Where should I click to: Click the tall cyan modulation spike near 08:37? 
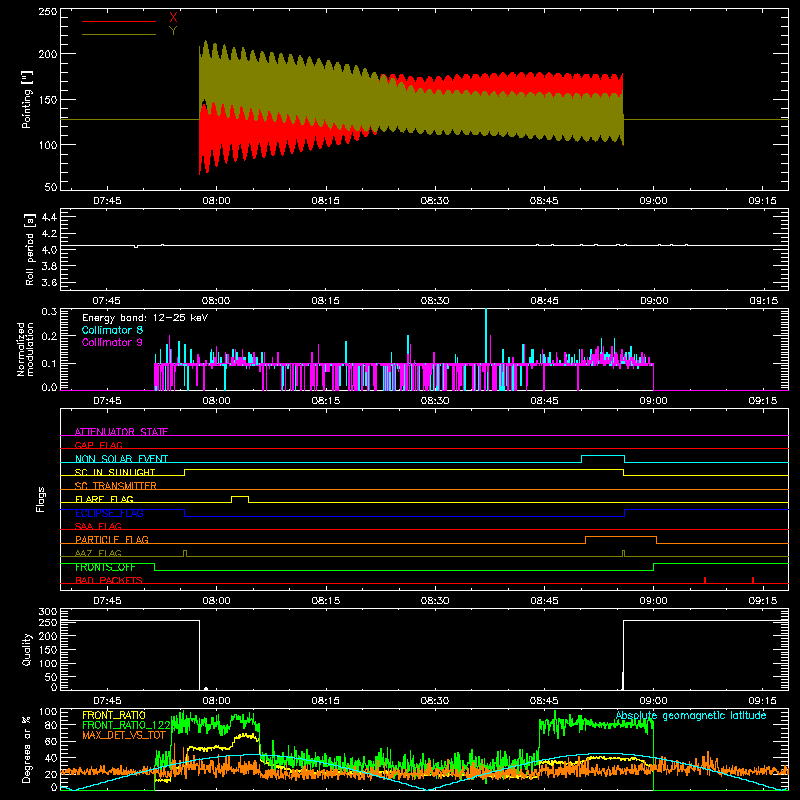[x=486, y=336]
